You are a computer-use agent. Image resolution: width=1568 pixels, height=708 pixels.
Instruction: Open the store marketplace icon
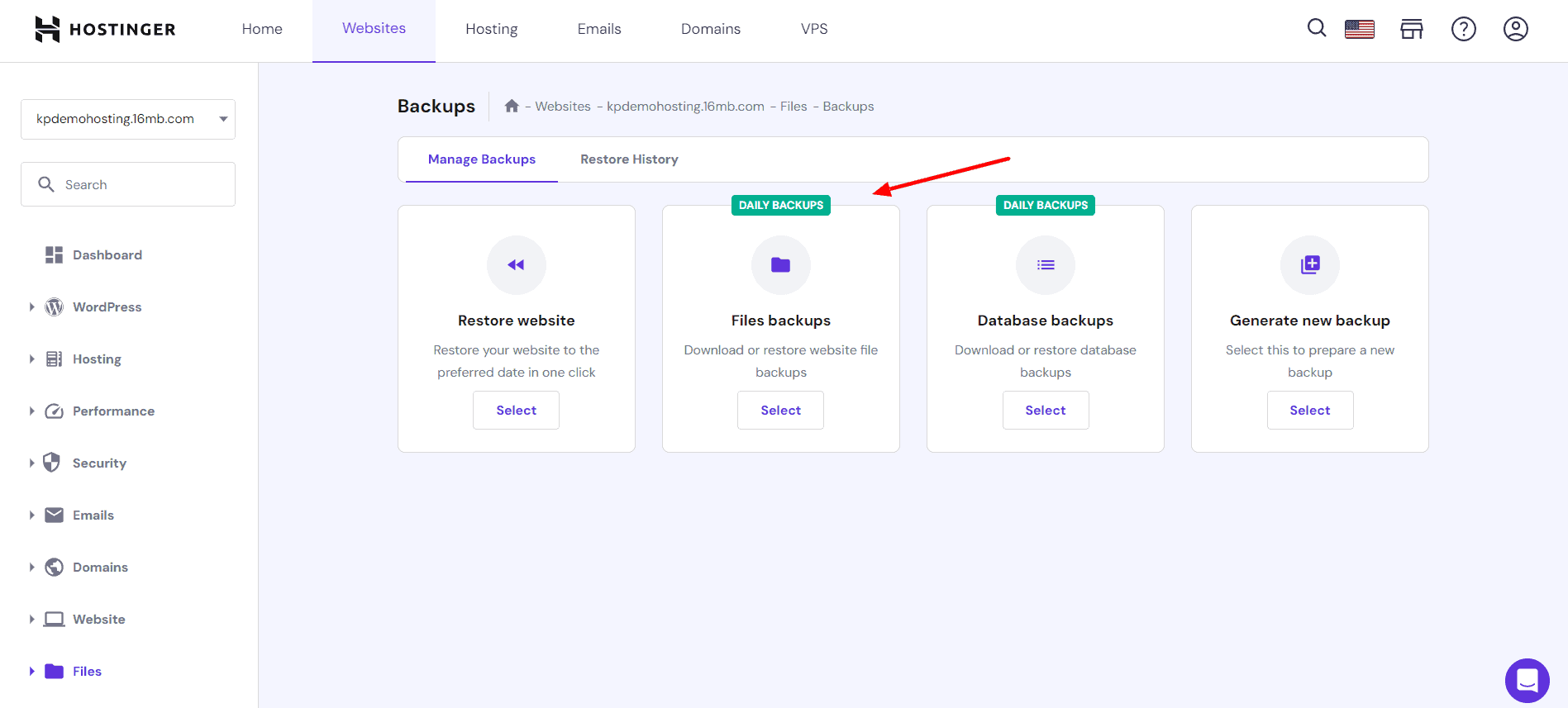click(x=1411, y=29)
